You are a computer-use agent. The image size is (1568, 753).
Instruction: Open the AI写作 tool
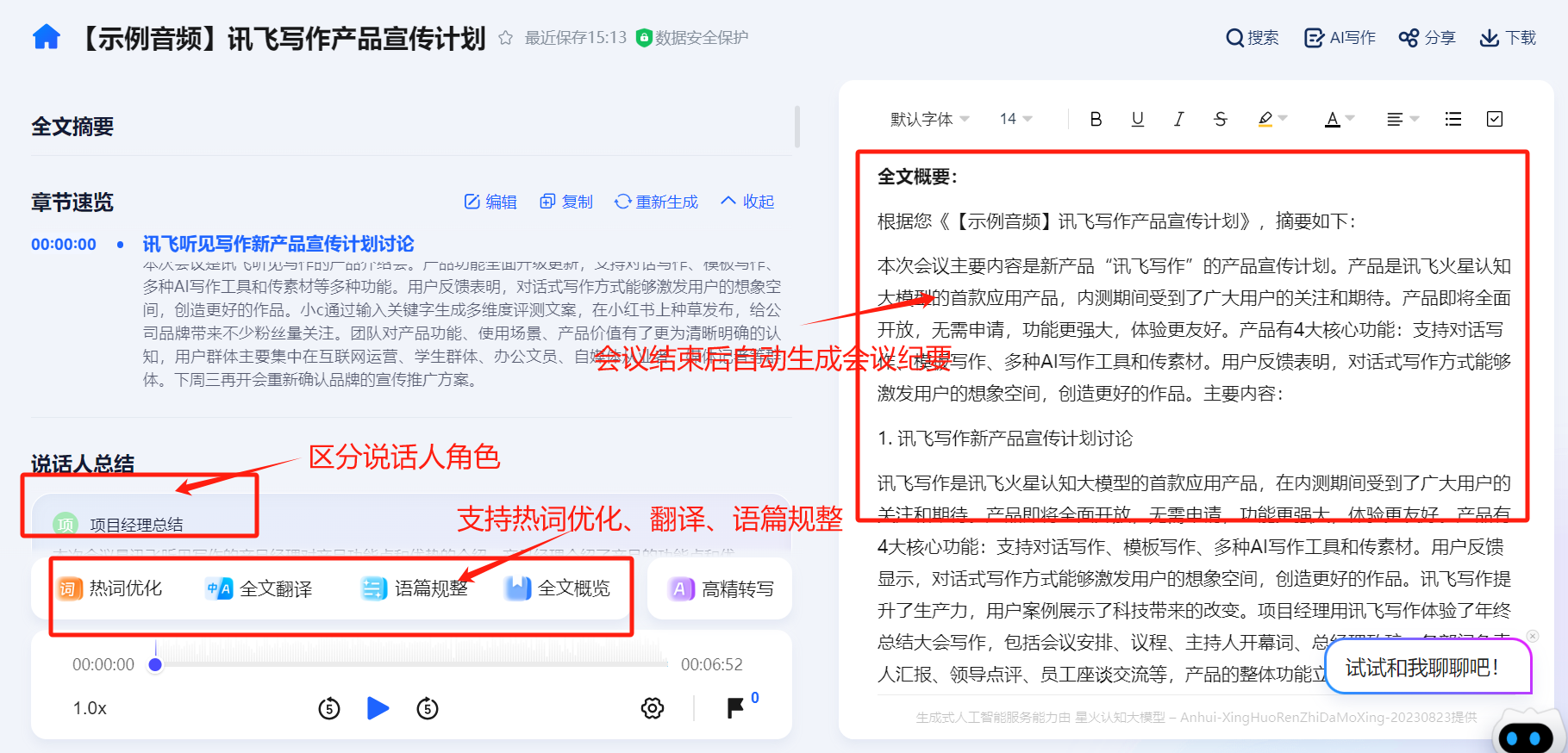coord(1340,38)
